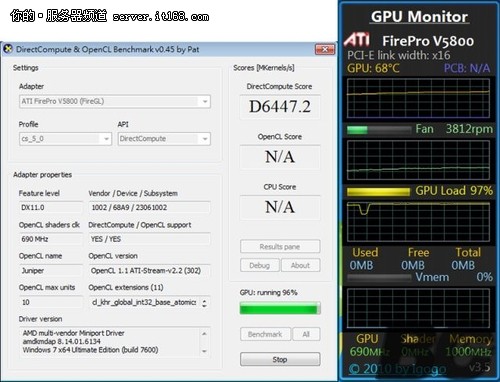This screenshot has width=500, height=382.
Task: Click the green GPU running progress bar
Action: point(280,308)
